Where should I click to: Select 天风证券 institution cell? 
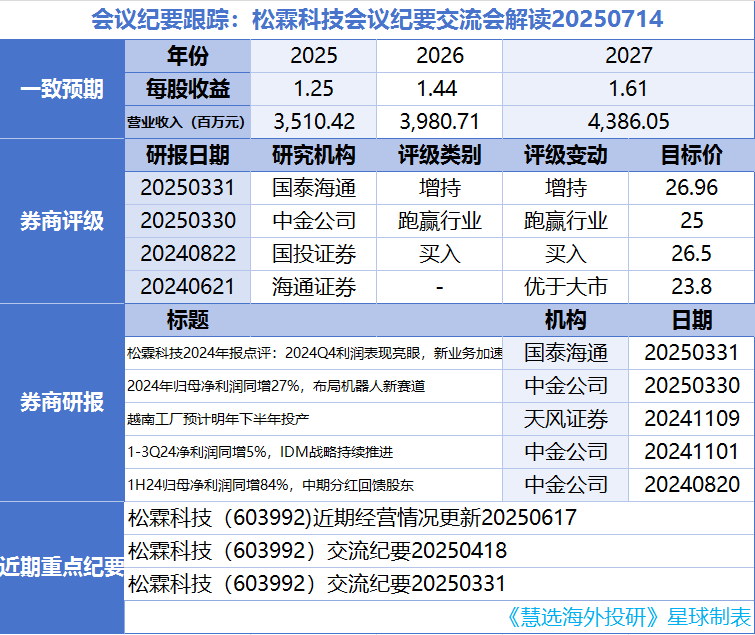point(566,419)
